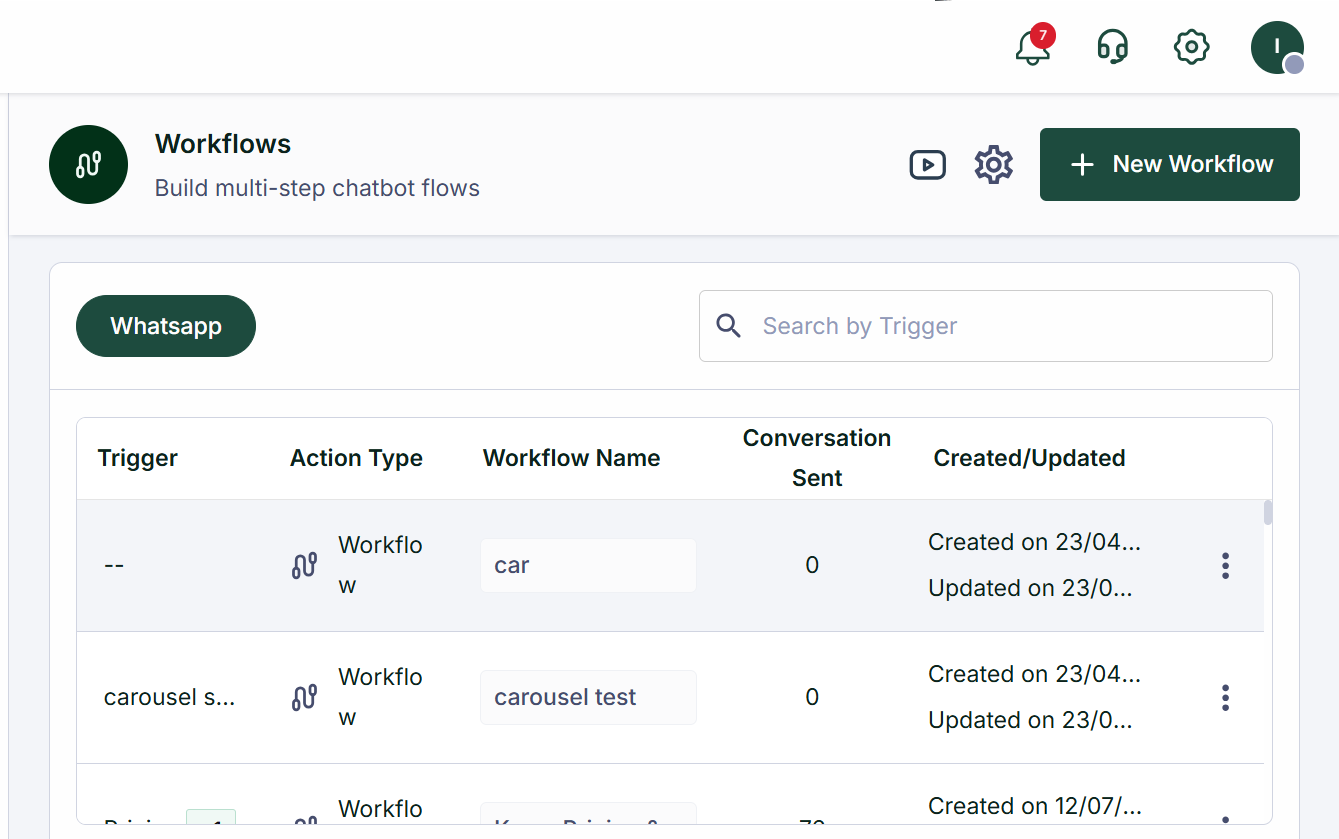Focus the Search by Trigger field
This screenshot has width=1339, height=839.
coord(986,326)
